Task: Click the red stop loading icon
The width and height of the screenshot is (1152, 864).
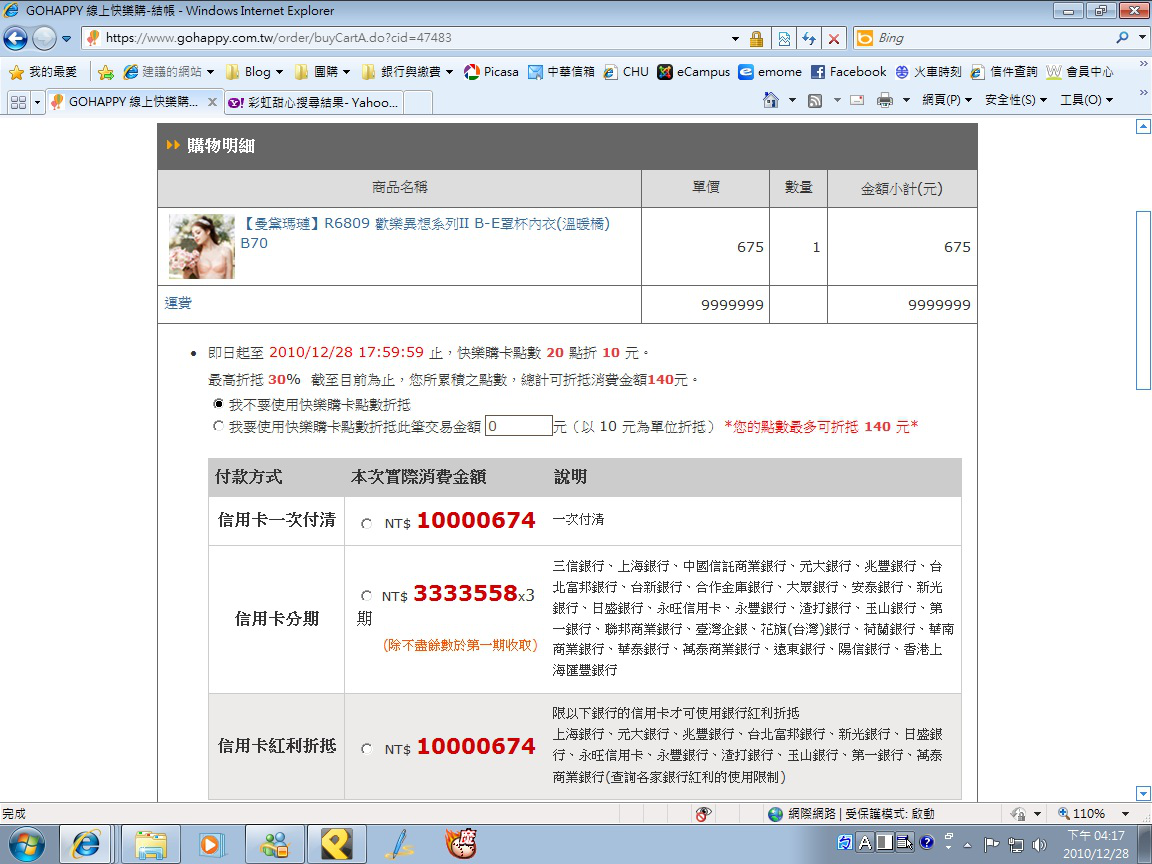Action: click(x=834, y=38)
